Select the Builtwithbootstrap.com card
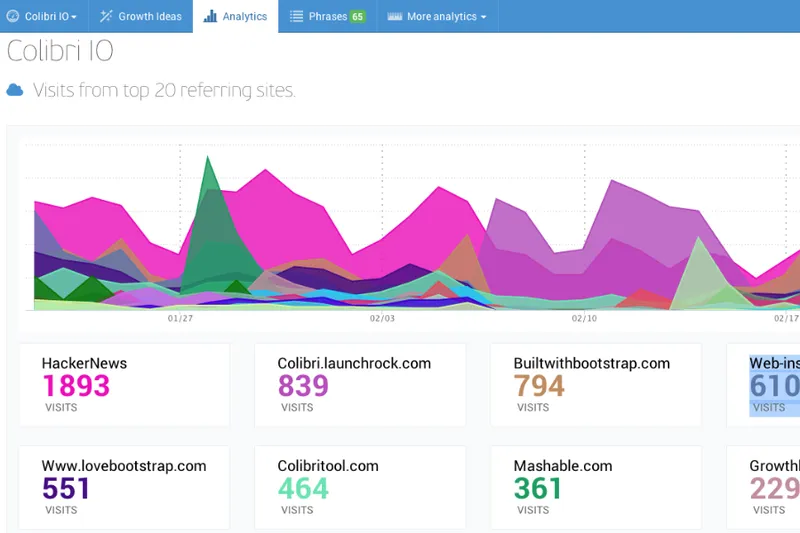This screenshot has width=800, height=533. click(x=595, y=385)
